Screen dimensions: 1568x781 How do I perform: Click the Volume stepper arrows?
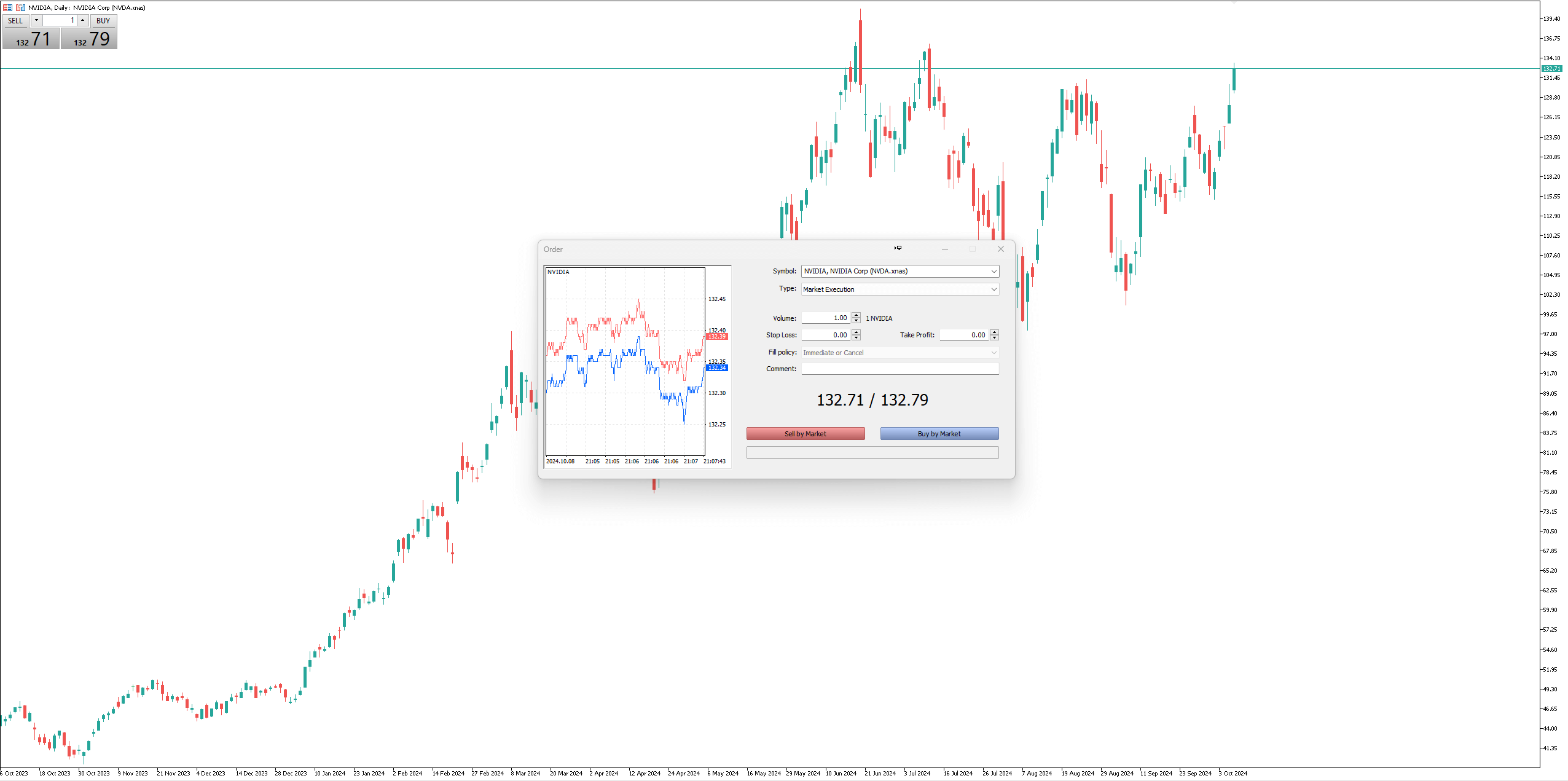[856, 318]
